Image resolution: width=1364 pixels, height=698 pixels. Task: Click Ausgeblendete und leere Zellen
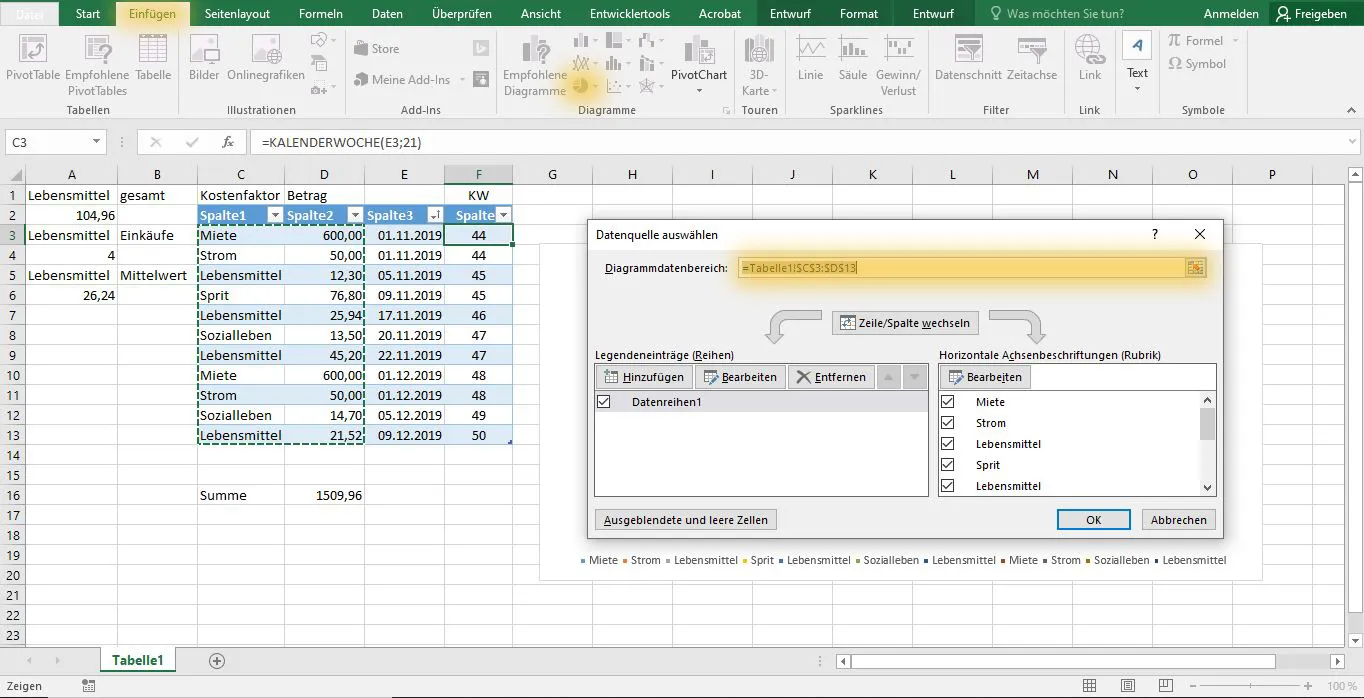[685, 519]
